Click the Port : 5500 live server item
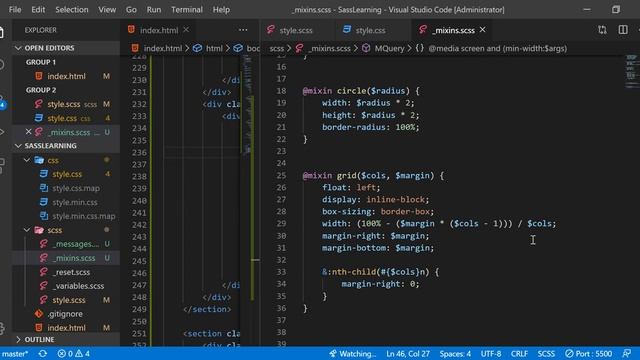The width and height of the screenshot is (640, 360). tap(588, 354)
